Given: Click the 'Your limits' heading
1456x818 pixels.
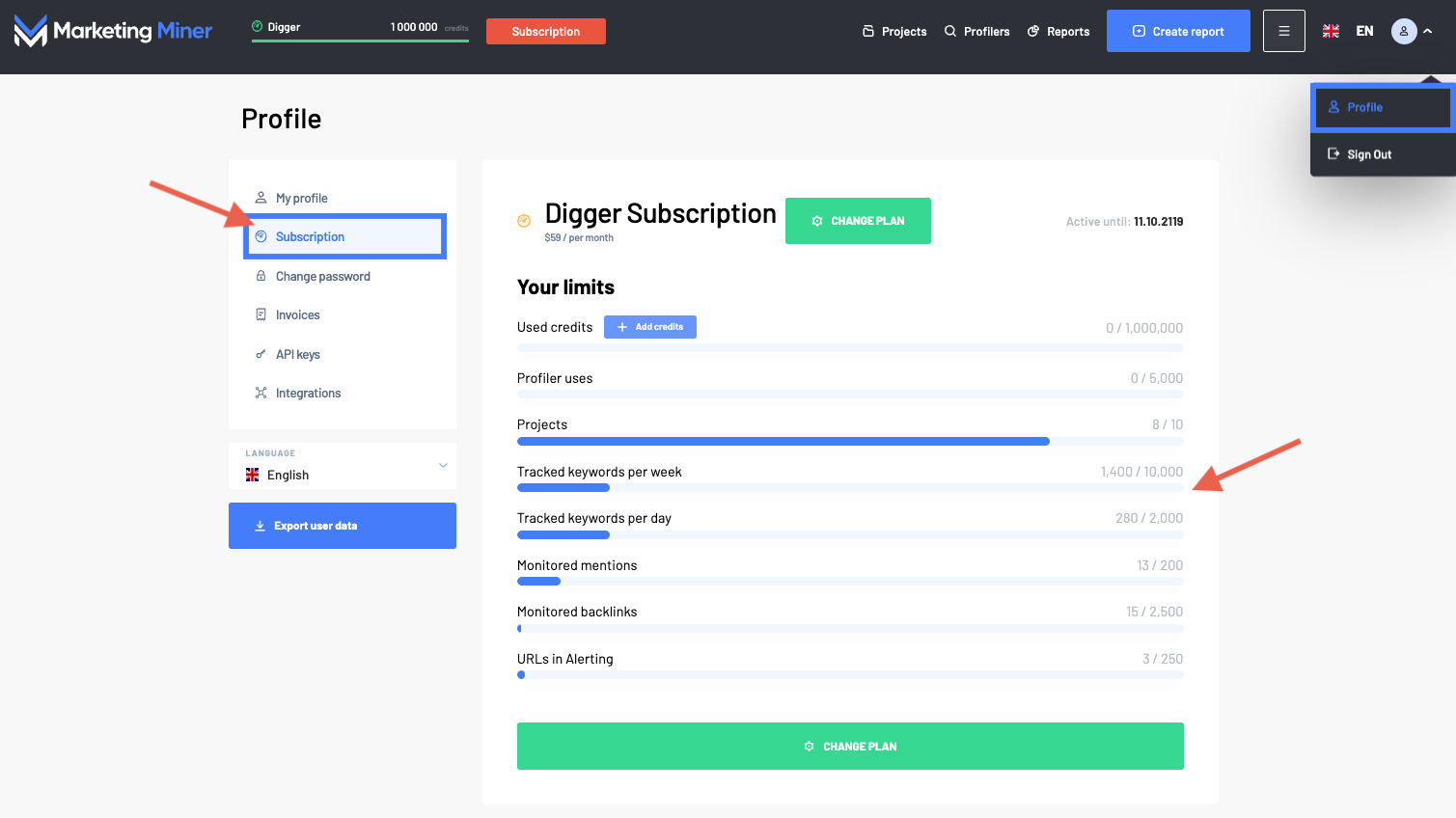Looking at the screenshot, I should pos(565,287).
